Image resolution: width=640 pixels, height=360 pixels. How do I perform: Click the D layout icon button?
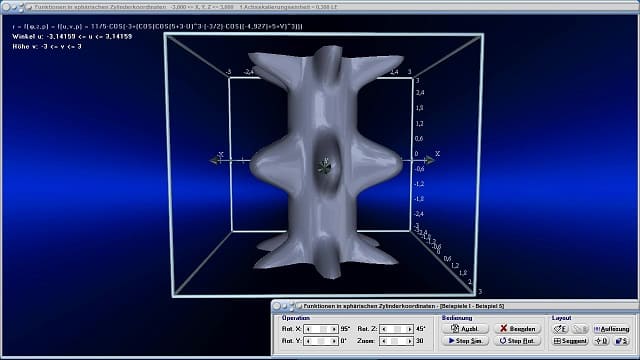pyautogui.click(x=602, y=341)
